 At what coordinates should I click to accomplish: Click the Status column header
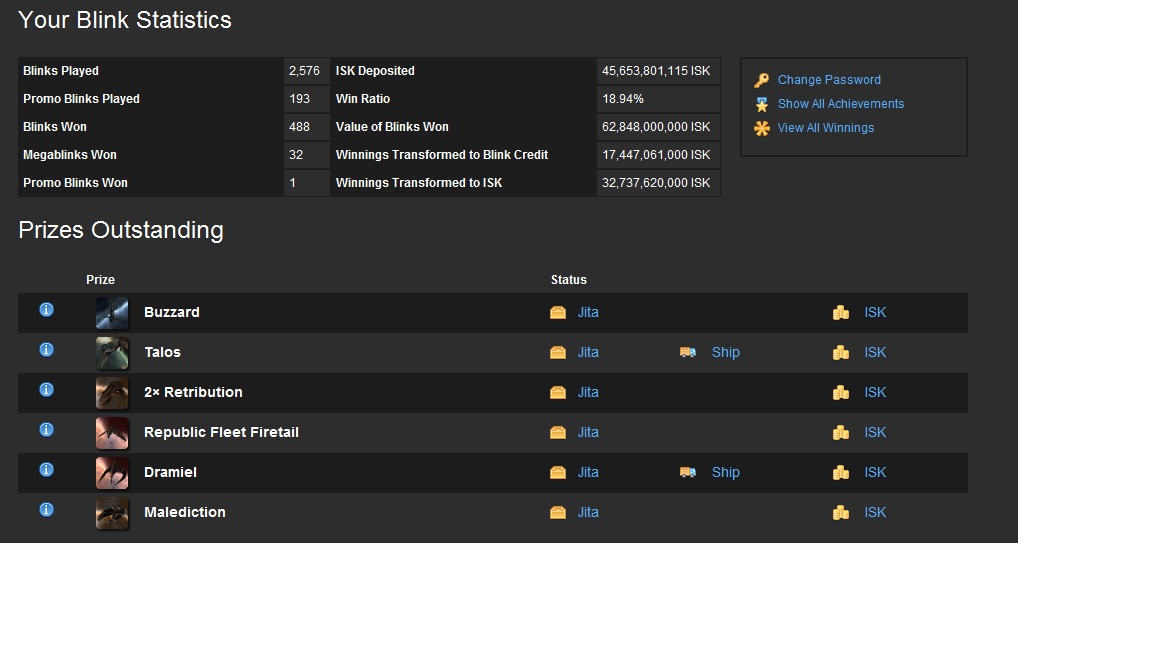tap(569, 280)
